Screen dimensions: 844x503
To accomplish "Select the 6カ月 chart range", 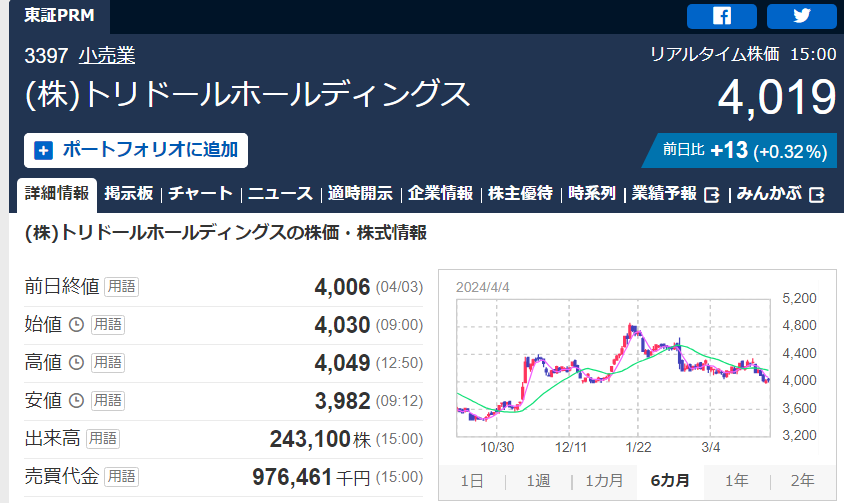I will (670, 481).
